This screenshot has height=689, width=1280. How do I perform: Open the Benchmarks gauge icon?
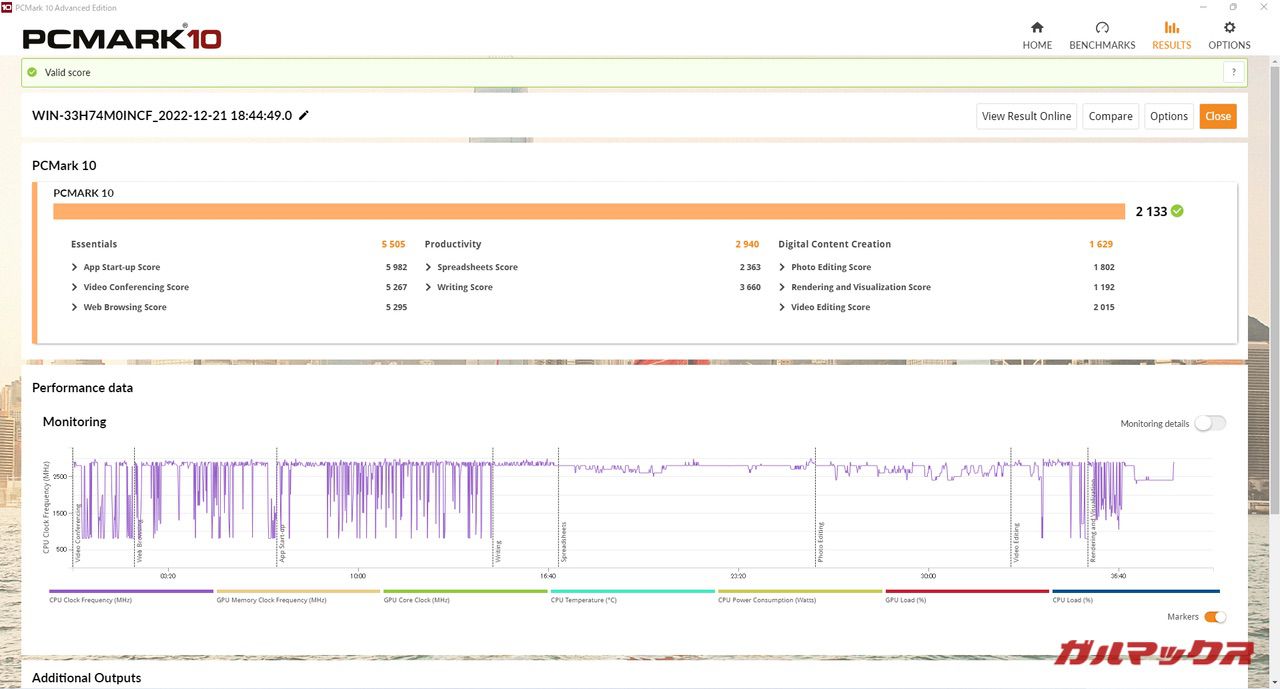[1102, 28]
